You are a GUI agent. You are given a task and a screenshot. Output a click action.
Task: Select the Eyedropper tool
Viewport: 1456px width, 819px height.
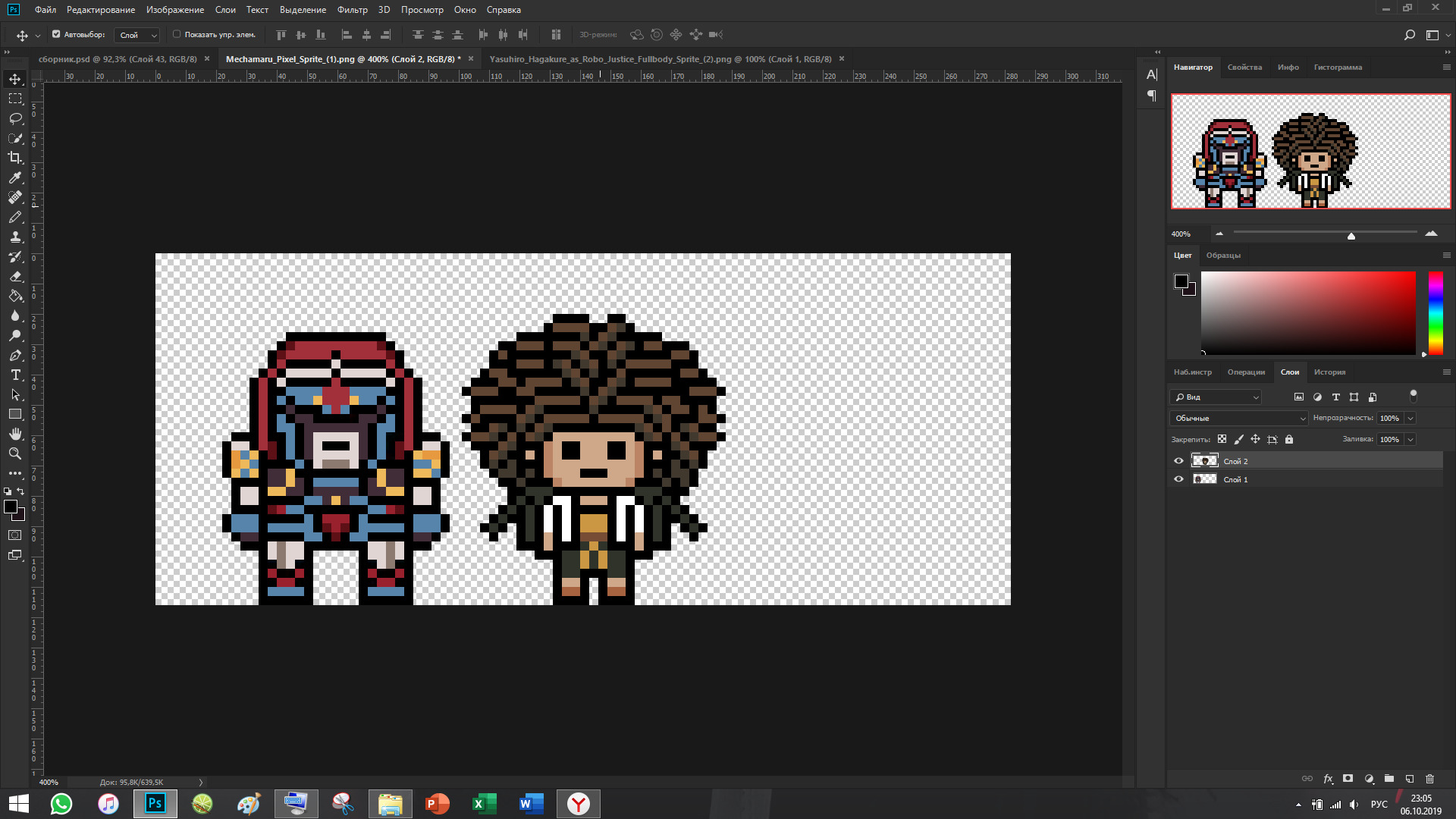point(15,177)
